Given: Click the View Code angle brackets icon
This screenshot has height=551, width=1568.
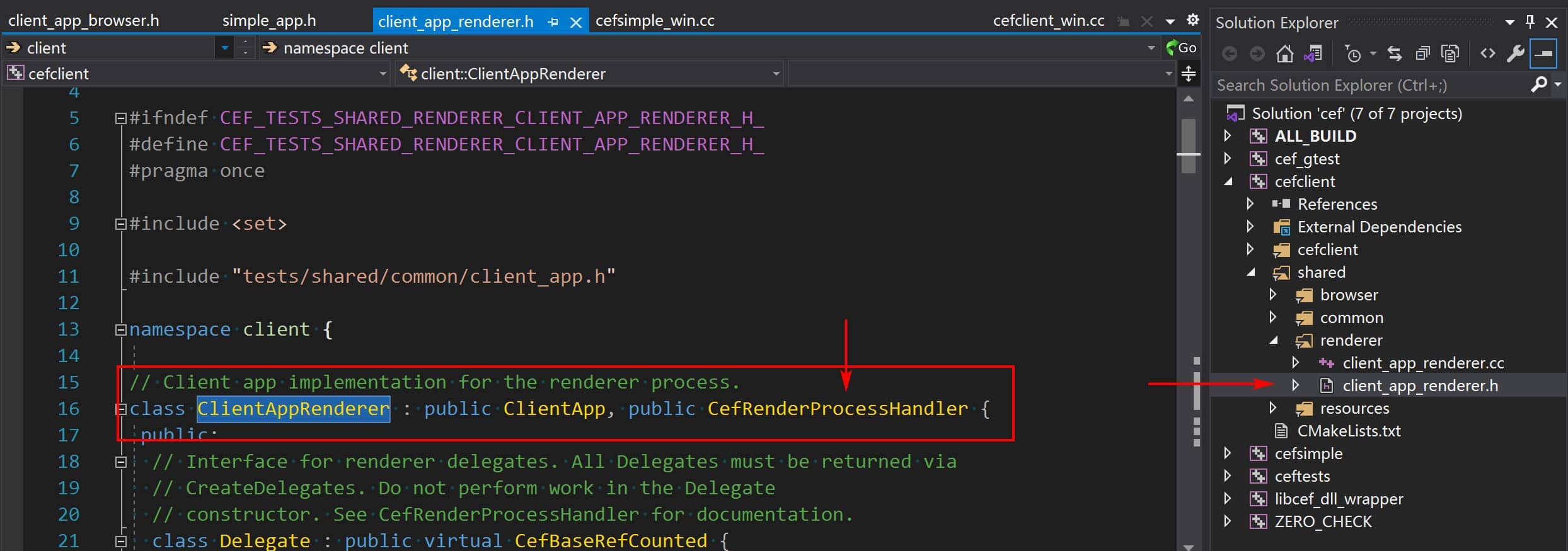Looking at the screenshot, I should coord(1488,54).
